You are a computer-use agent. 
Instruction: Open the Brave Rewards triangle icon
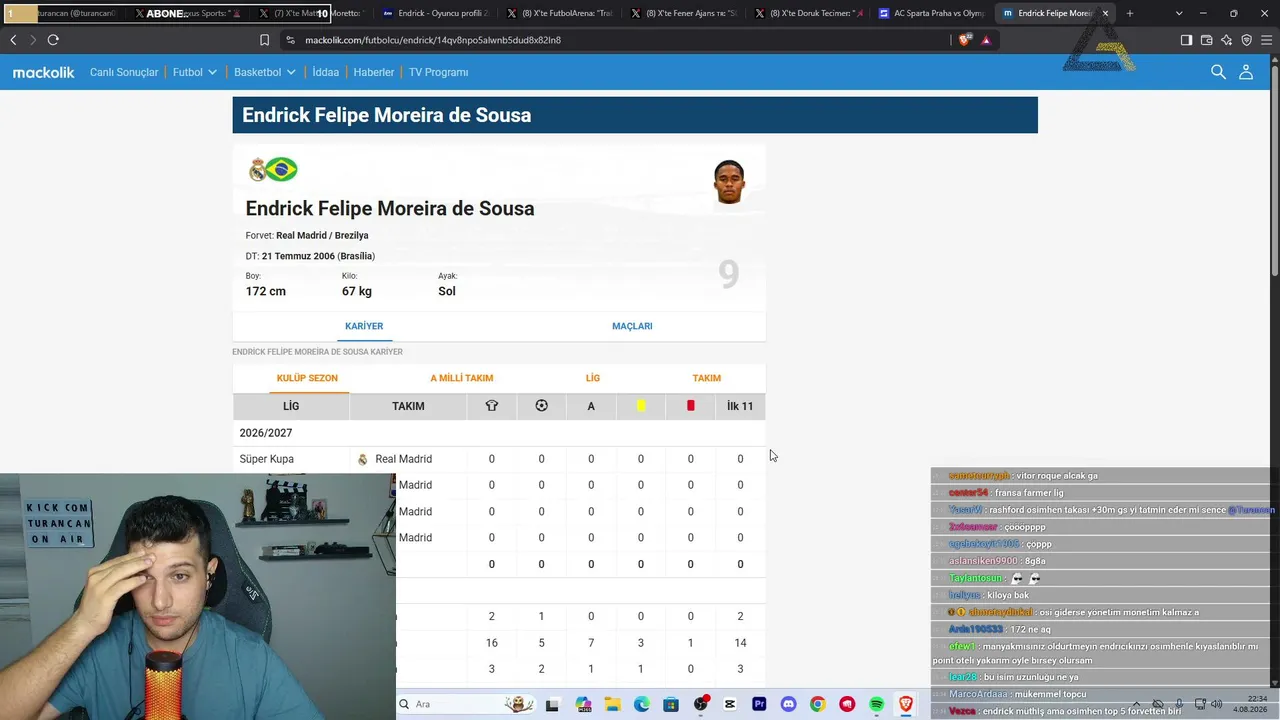[986, 40]
